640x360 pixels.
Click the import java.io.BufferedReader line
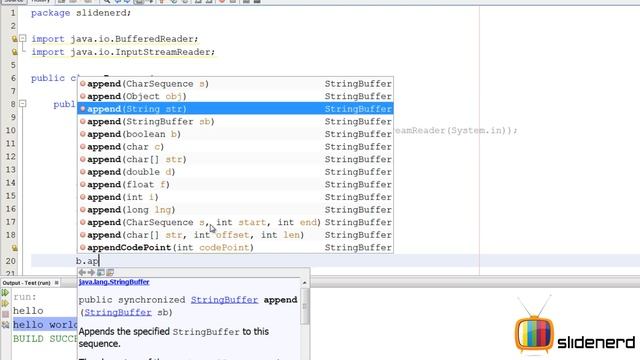coord(115,39)
